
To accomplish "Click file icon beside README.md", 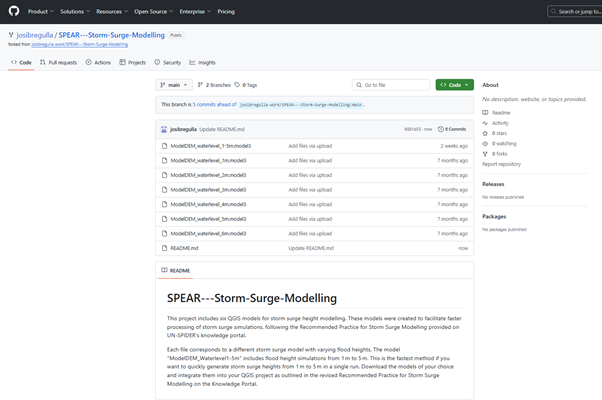I will [x=164, y=248].
